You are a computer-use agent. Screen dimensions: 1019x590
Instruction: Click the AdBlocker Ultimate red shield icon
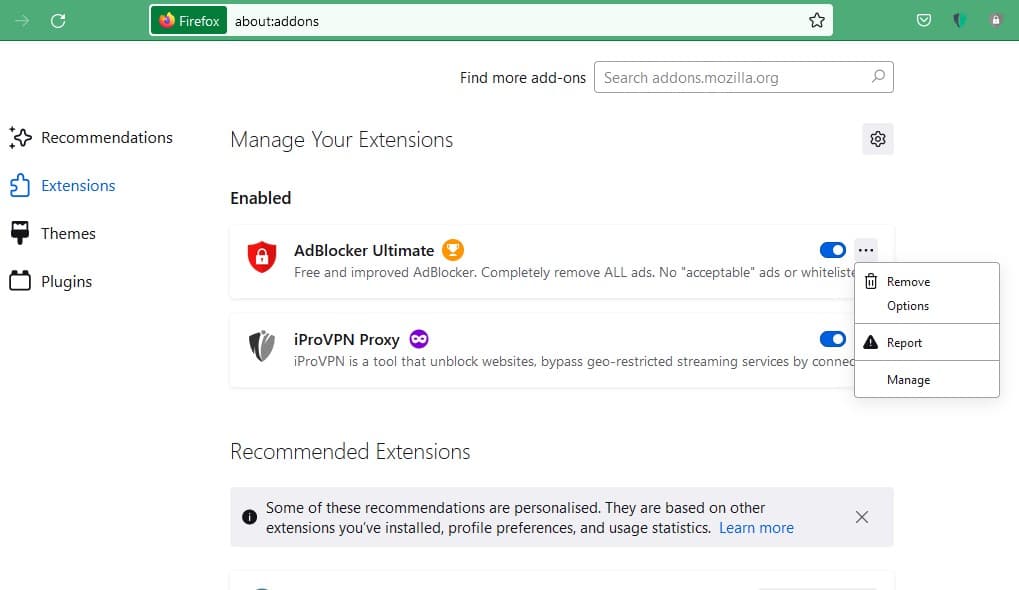[x=262, y=257]
